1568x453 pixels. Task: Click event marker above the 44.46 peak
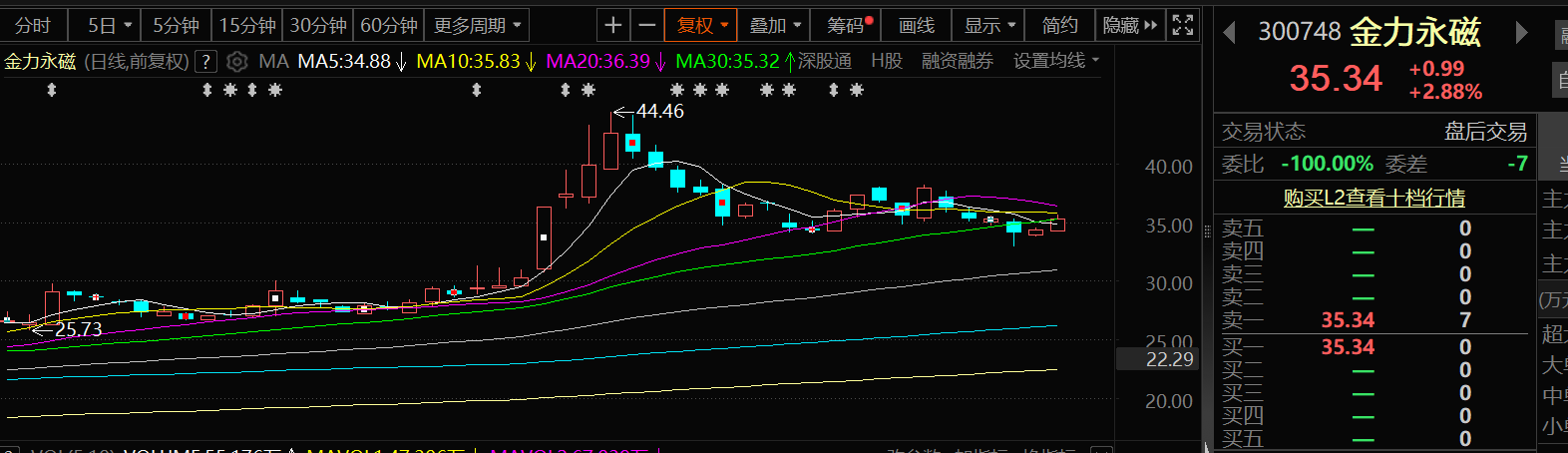click(588, 91)
